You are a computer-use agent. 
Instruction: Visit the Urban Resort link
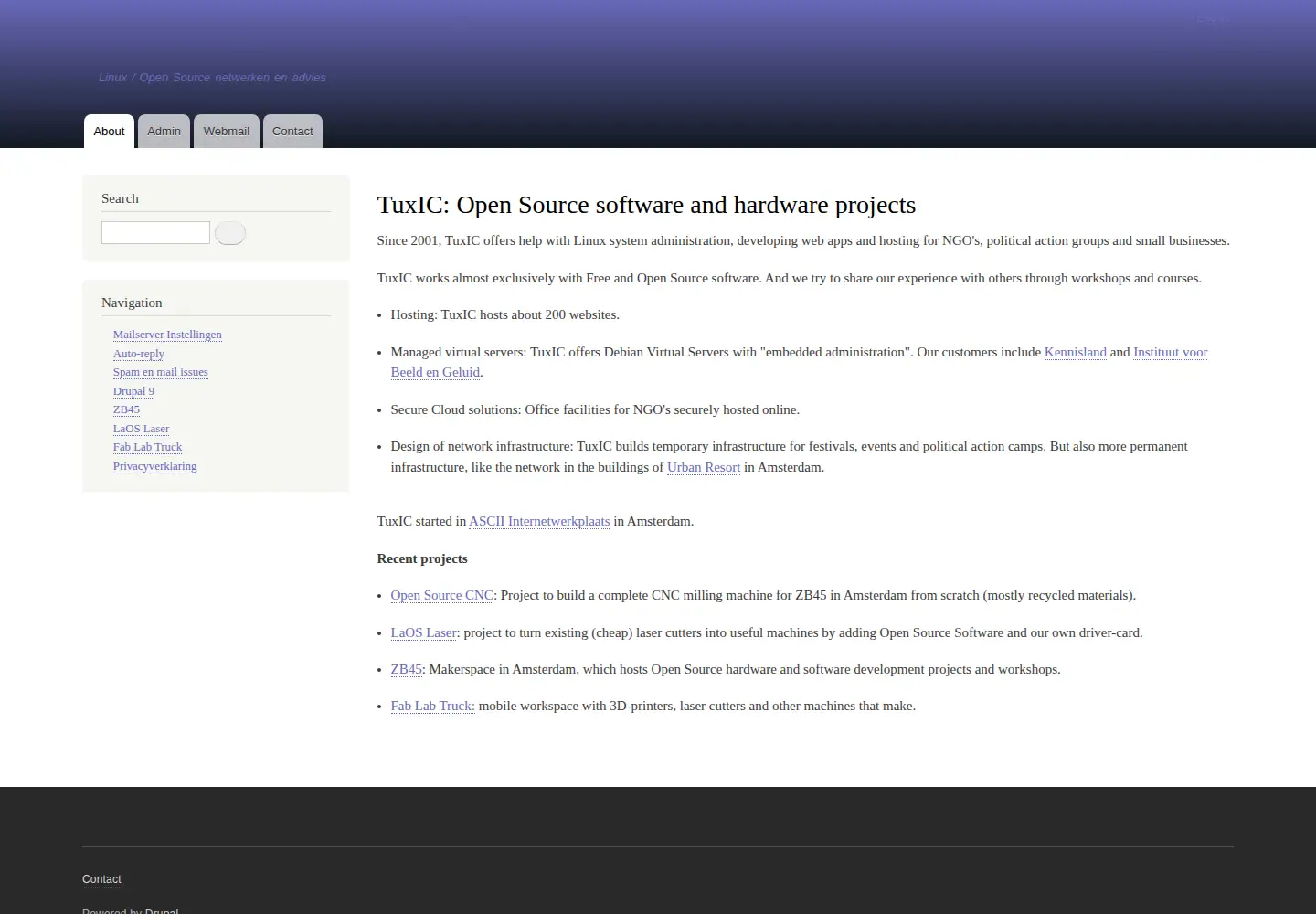704,467
